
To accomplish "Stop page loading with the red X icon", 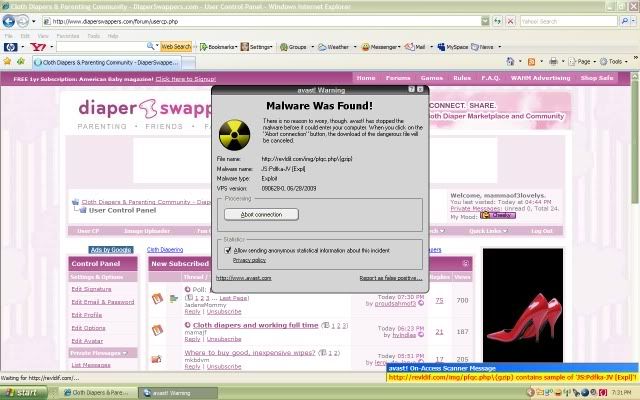I will (x=510, y=21).
